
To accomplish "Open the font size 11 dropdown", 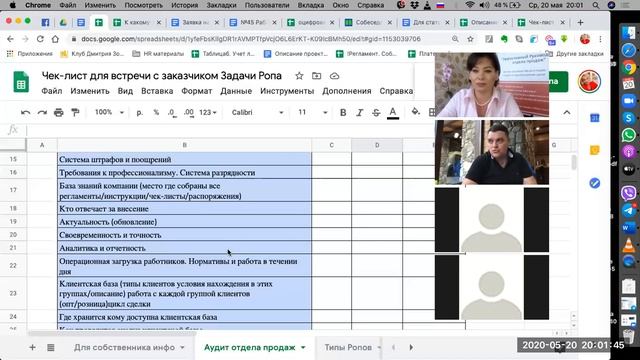I will click(313, 112).
